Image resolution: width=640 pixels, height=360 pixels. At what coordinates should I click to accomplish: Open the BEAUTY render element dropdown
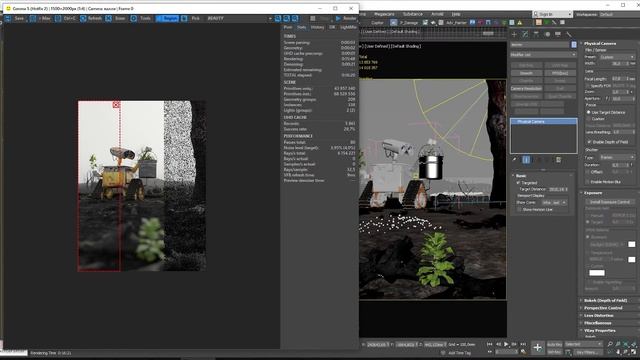click(239, 18)
